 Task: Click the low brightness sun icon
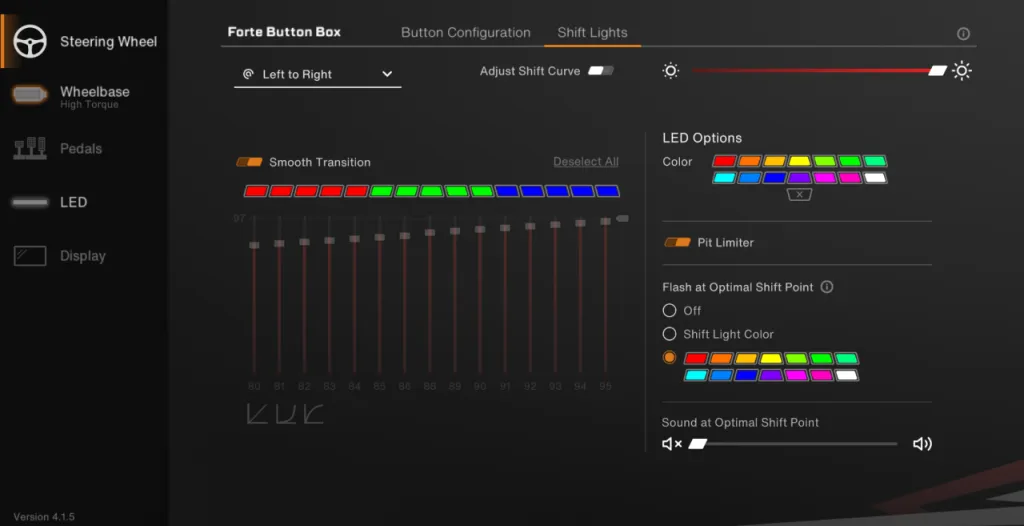pos(671,71)
